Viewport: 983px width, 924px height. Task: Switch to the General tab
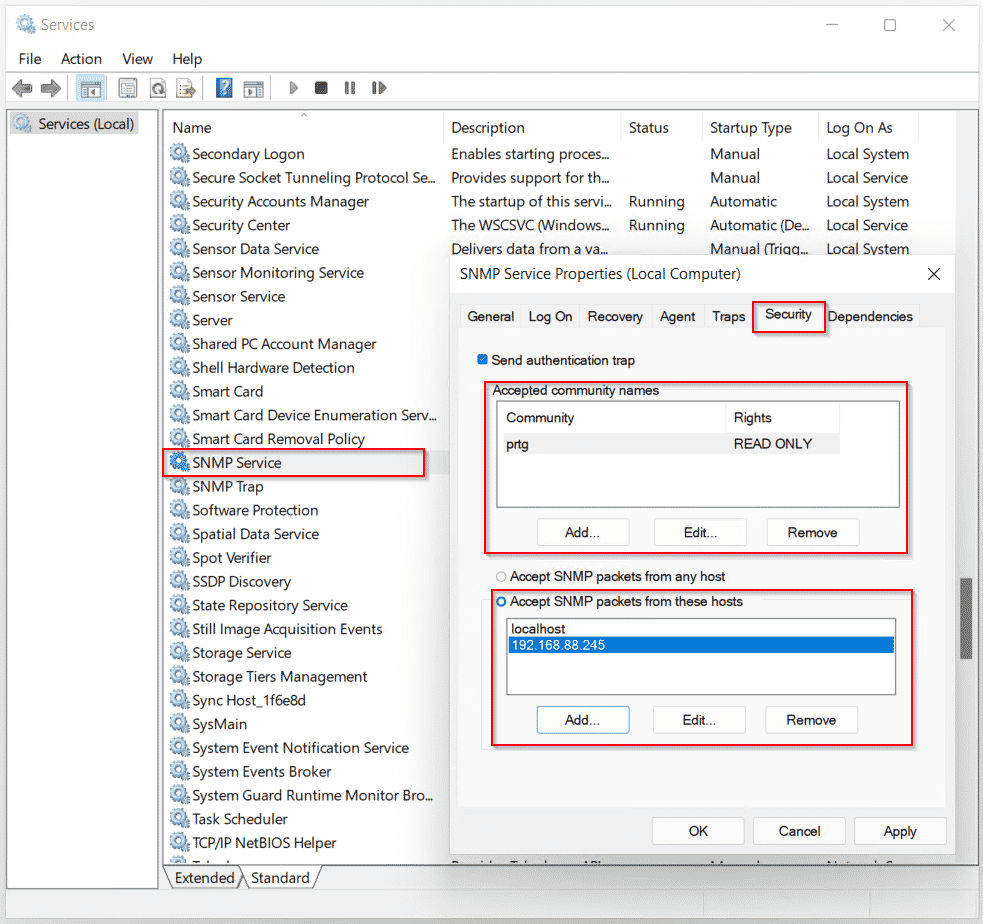click(x=490, y=317)
